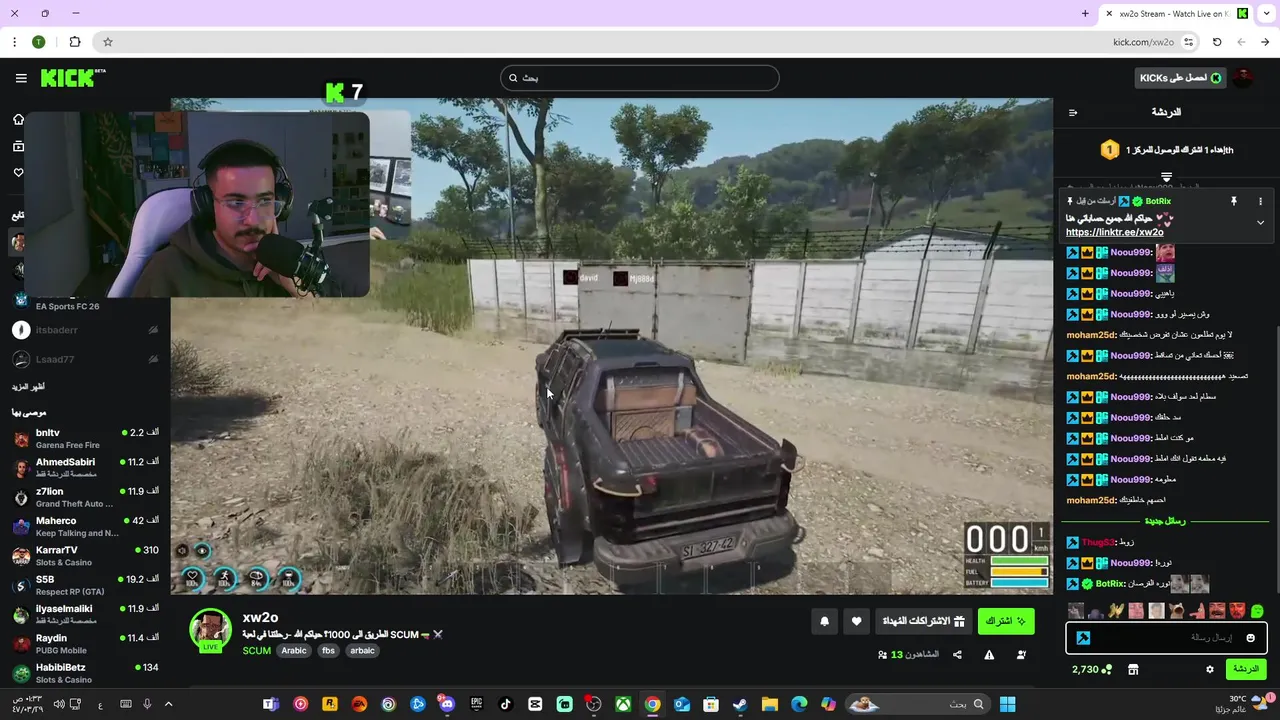Open a new browser tab
1280x720 pixels.
tap(1085, 13)
